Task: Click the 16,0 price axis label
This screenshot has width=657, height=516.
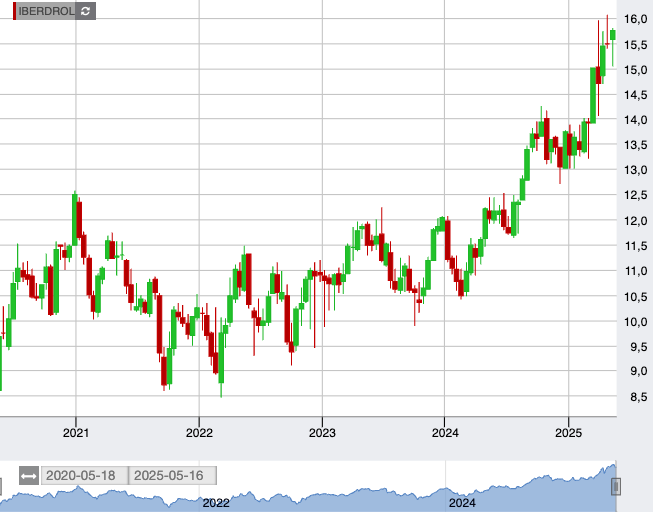Action: click(636, 19)
